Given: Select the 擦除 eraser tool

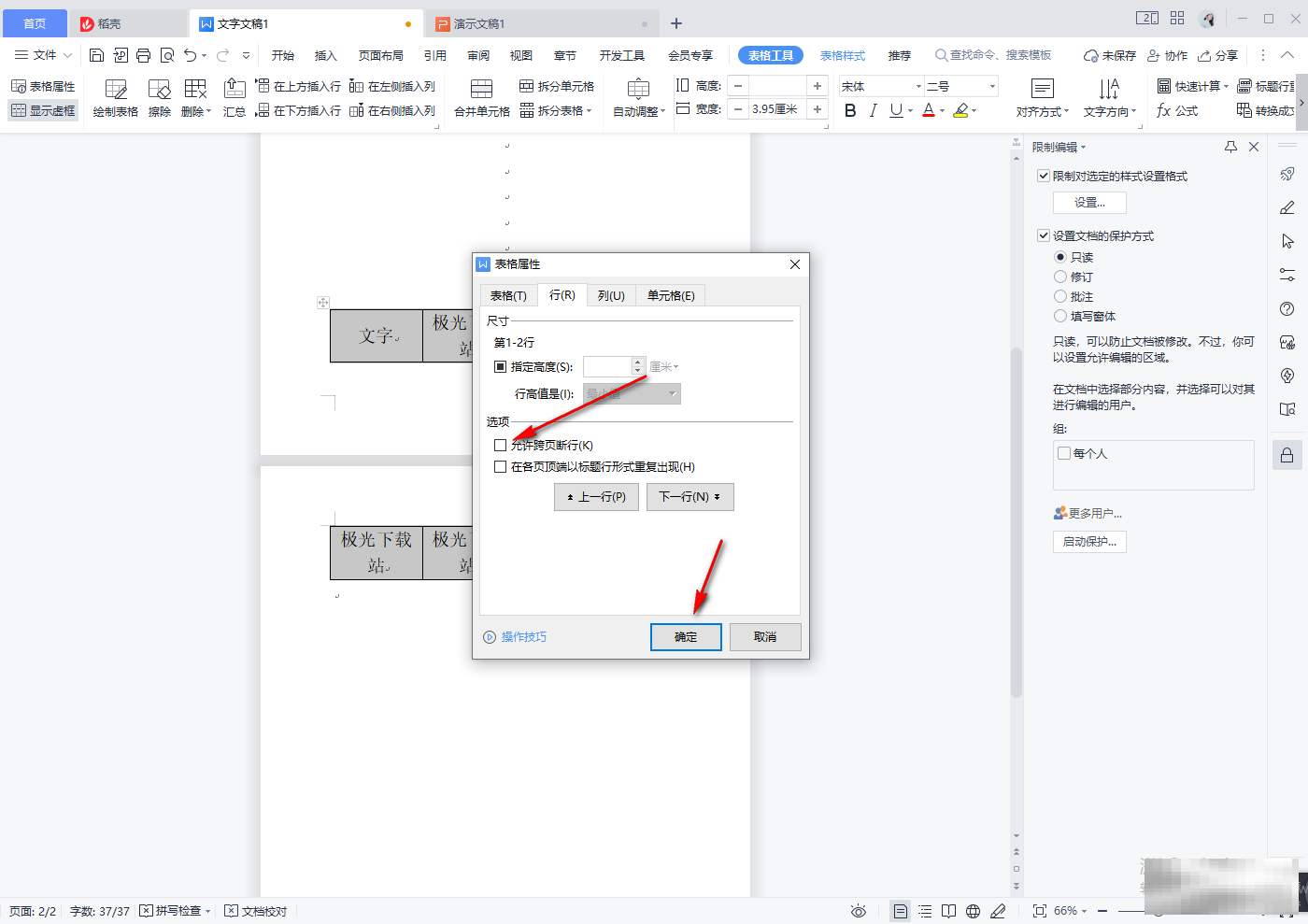Looking at the screenshot, I should (x=160, y=98).
